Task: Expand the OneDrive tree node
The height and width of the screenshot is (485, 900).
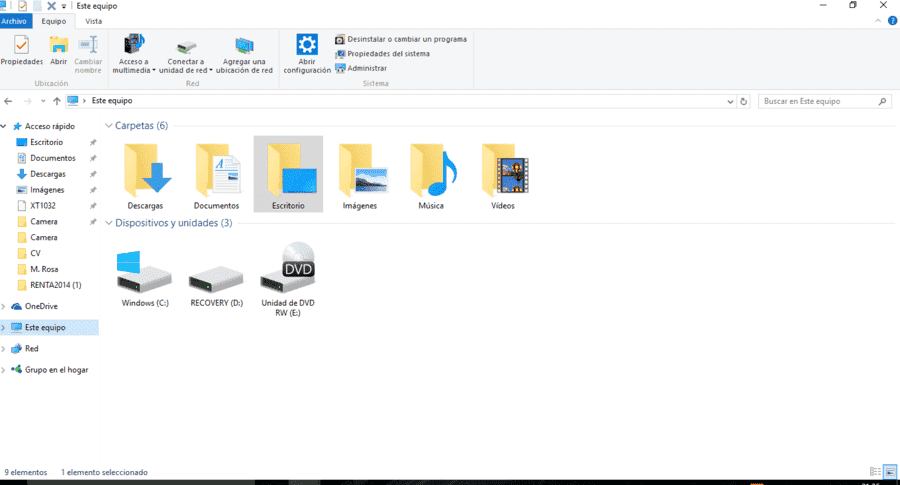Action: (x=3, y=306)
